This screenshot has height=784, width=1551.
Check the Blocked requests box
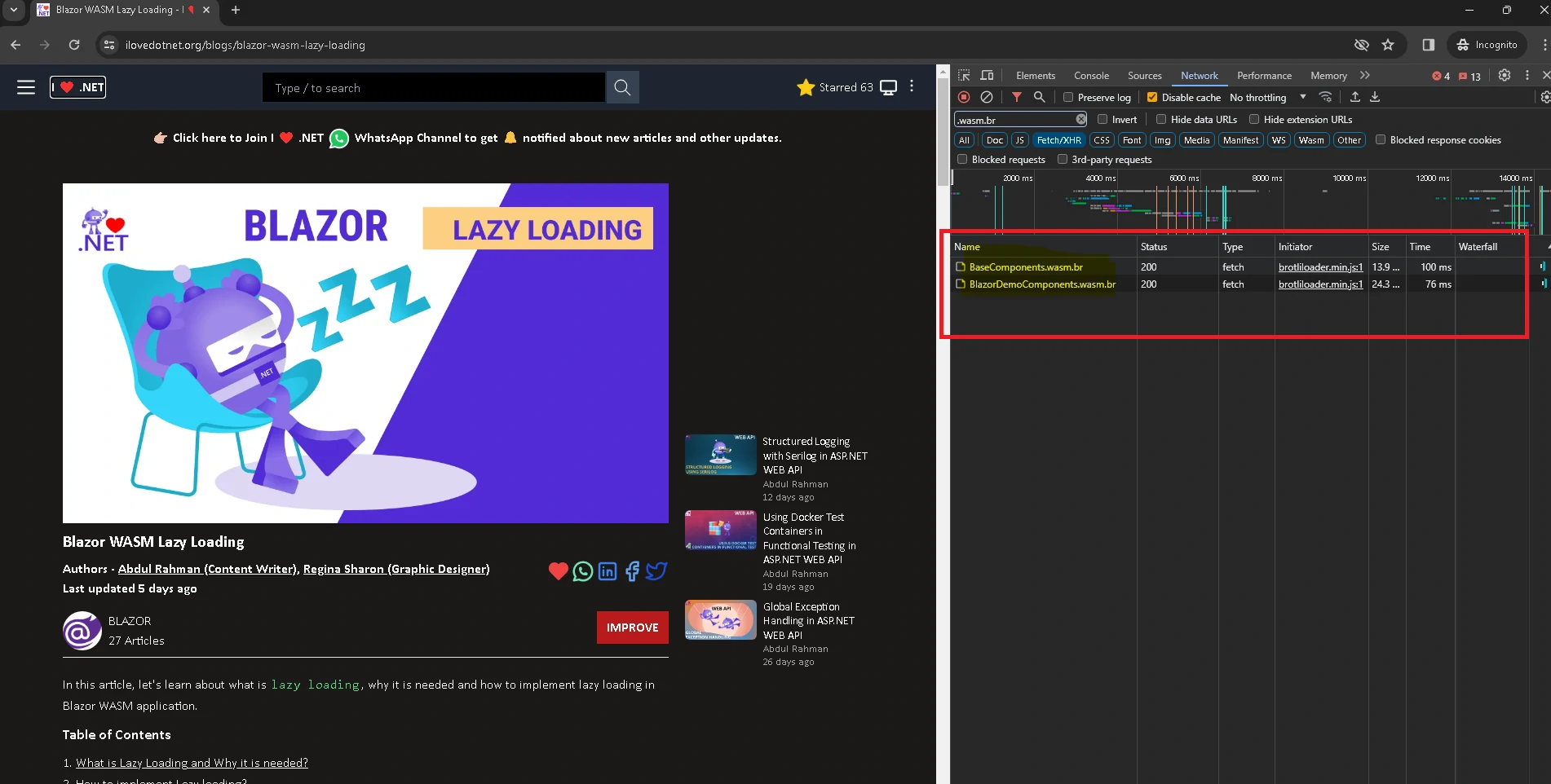(x=962, y=159)
